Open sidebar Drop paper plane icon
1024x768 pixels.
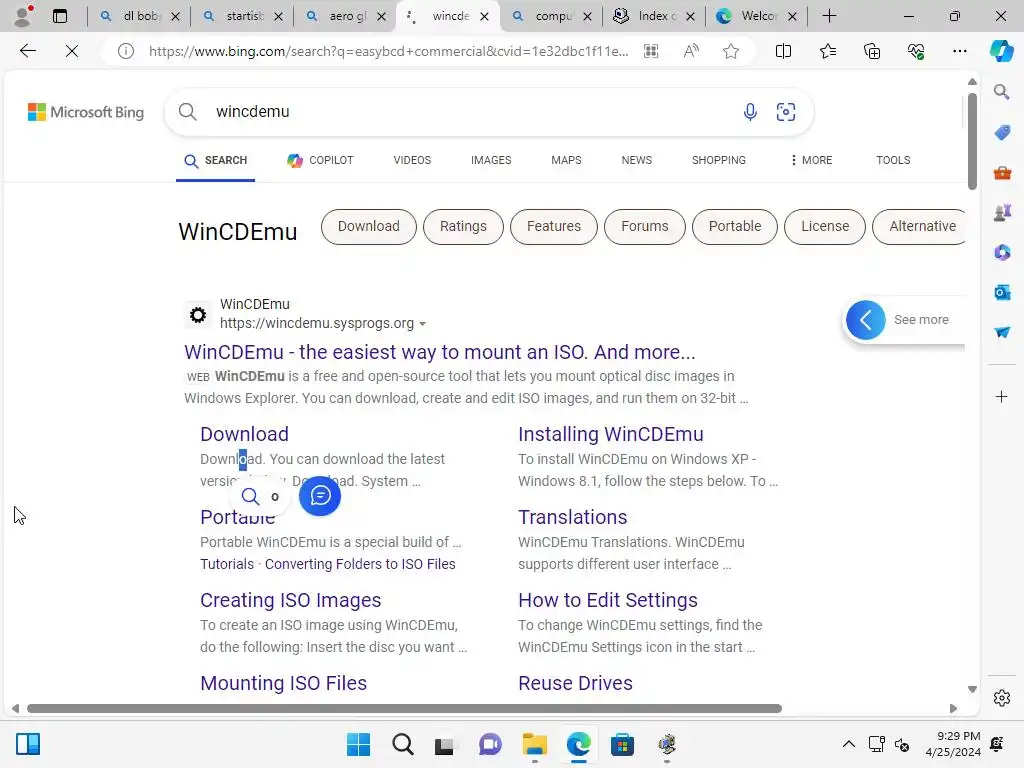coord(1002,332)
